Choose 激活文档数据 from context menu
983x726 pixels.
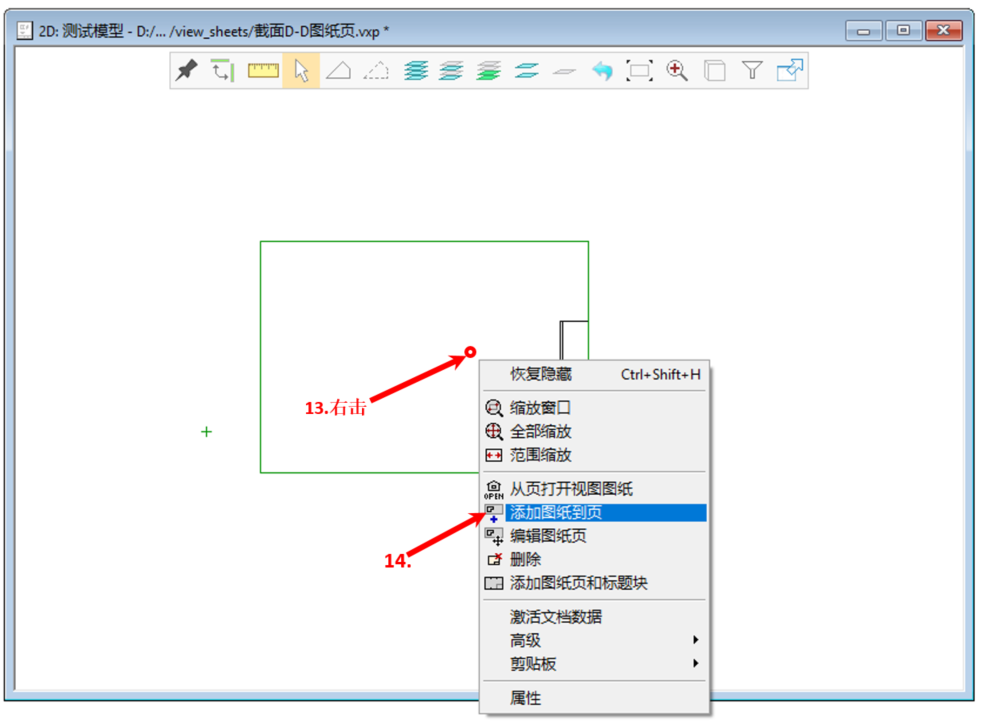point(594,617)
